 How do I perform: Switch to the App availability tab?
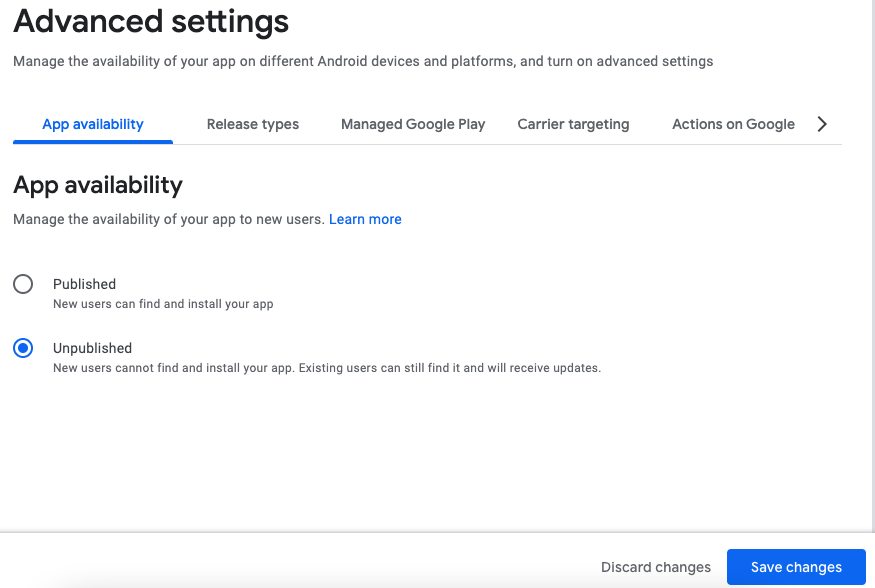tap(93, 124)
